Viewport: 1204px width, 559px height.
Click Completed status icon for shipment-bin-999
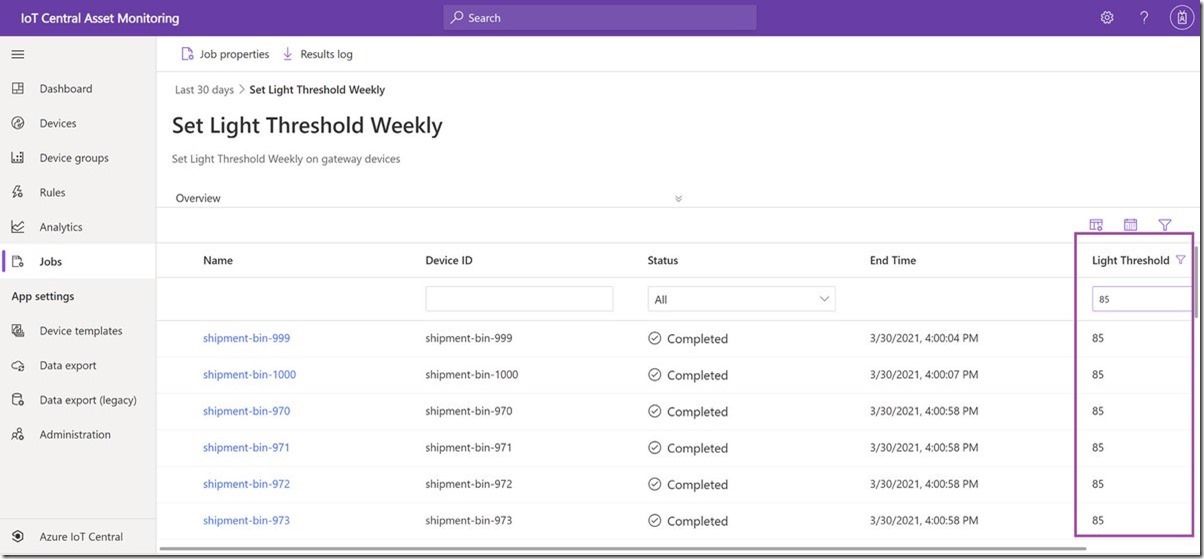(x=655, y=338)
